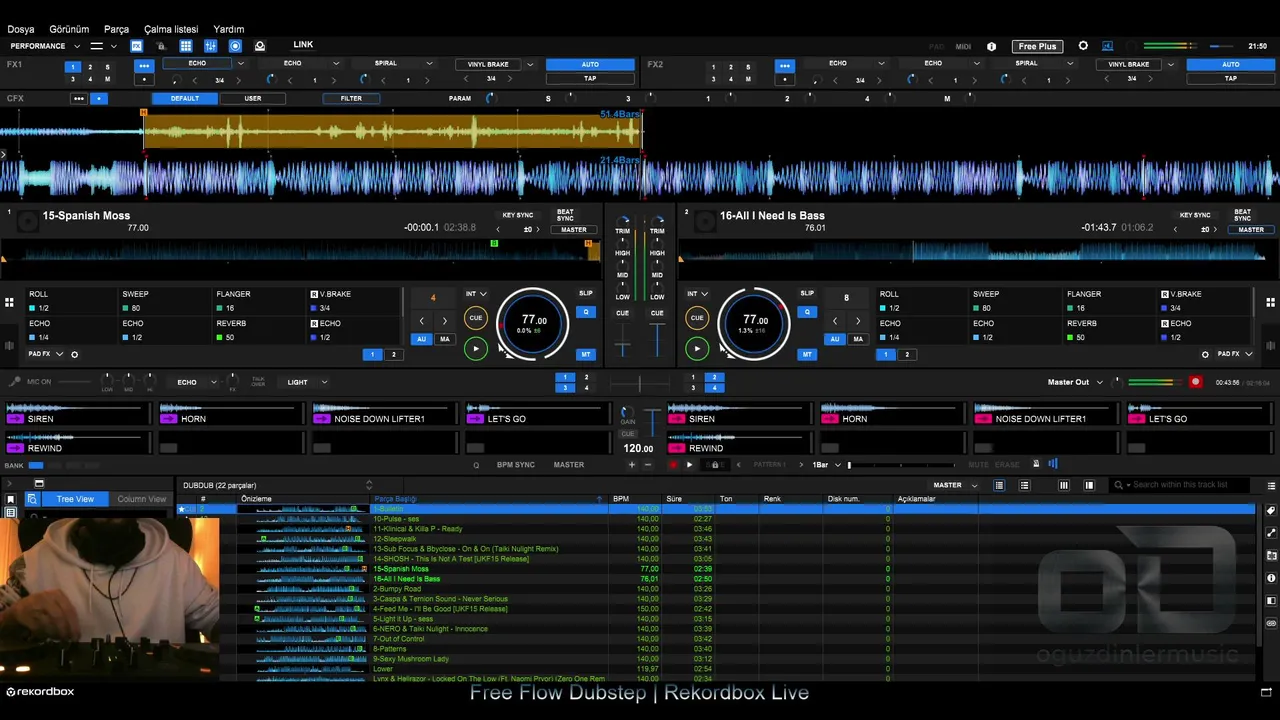Toggle Master Tempo MT on deck 2

tap(807, 354)
